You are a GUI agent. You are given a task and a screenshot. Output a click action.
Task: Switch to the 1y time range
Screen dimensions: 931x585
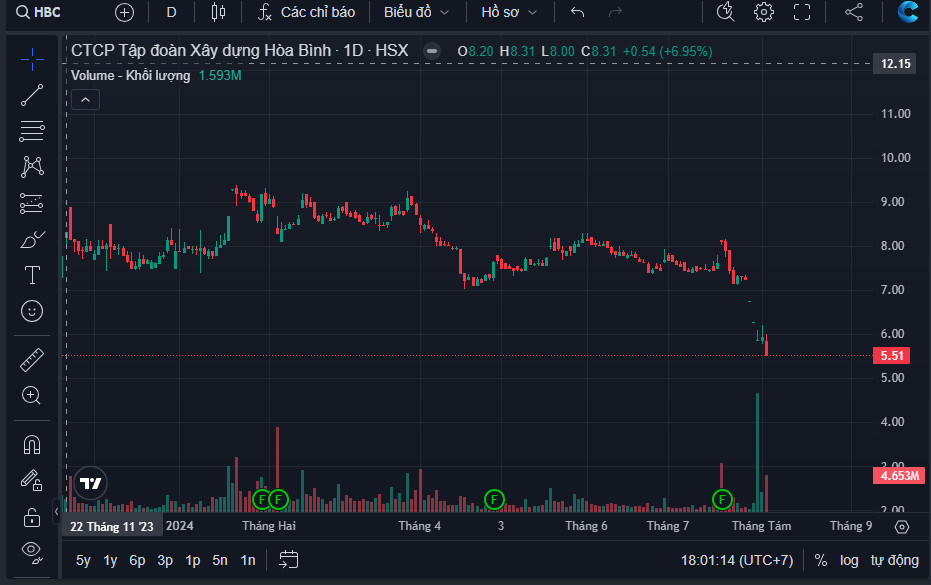pyautogui.click(x=110, y=560)
